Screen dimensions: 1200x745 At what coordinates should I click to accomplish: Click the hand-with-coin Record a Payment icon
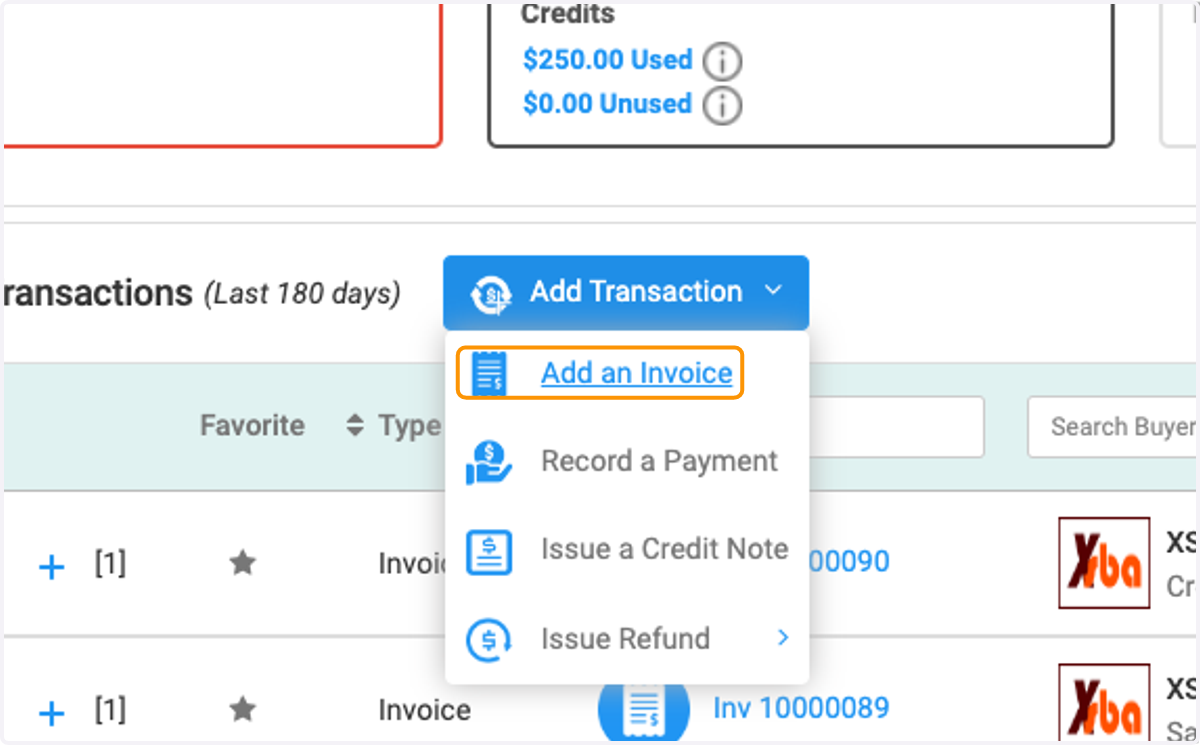[x=489, y=462]
